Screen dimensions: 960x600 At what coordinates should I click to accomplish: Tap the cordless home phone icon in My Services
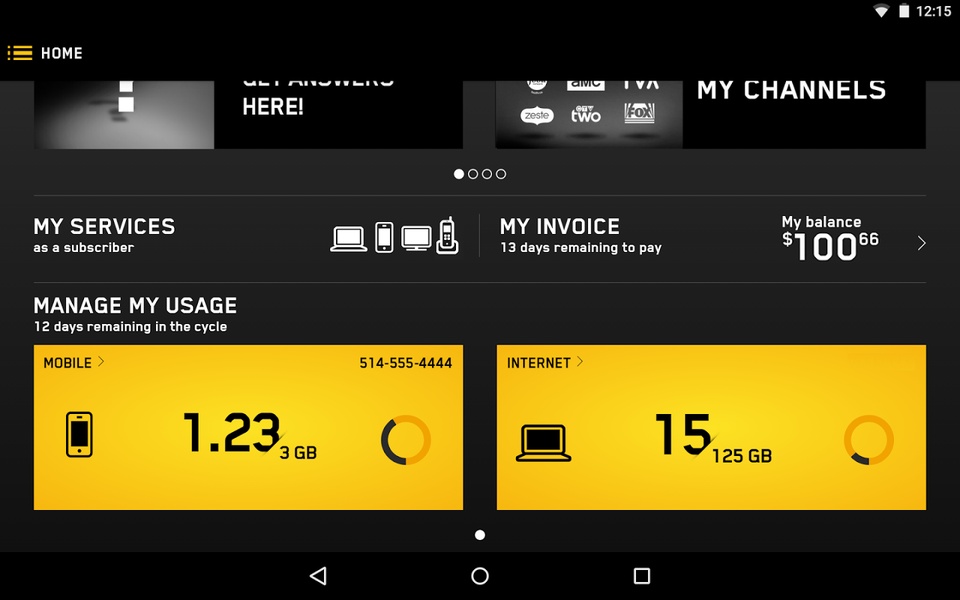pos(448,236)
